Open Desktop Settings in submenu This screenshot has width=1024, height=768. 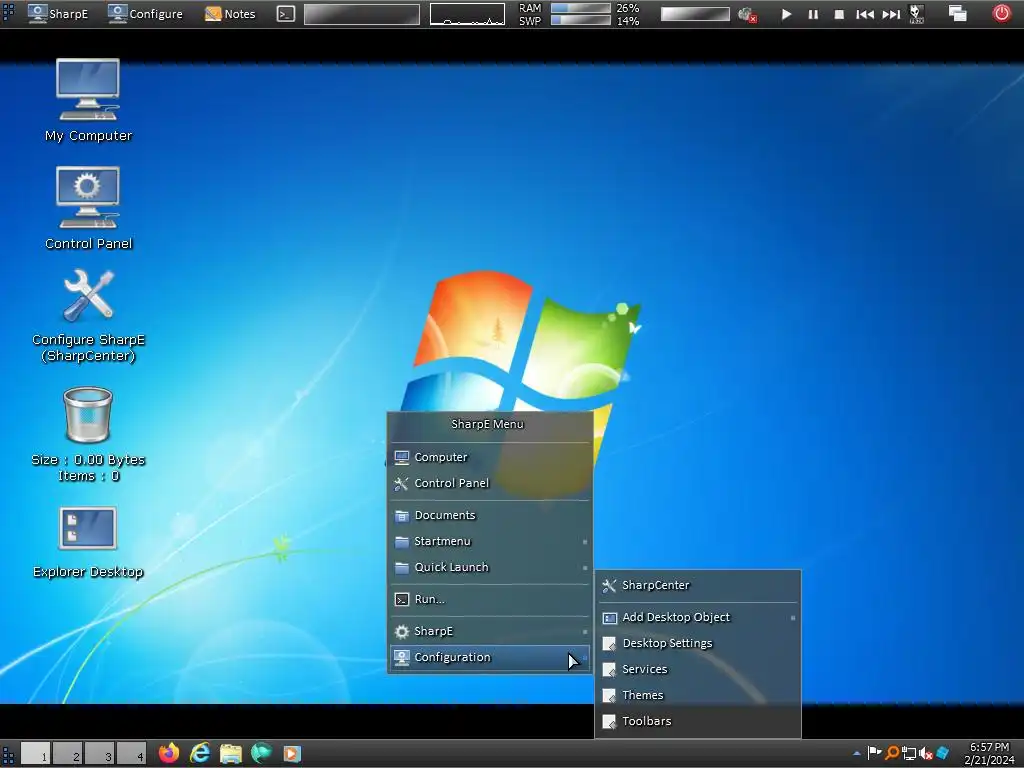pos(698,643)
